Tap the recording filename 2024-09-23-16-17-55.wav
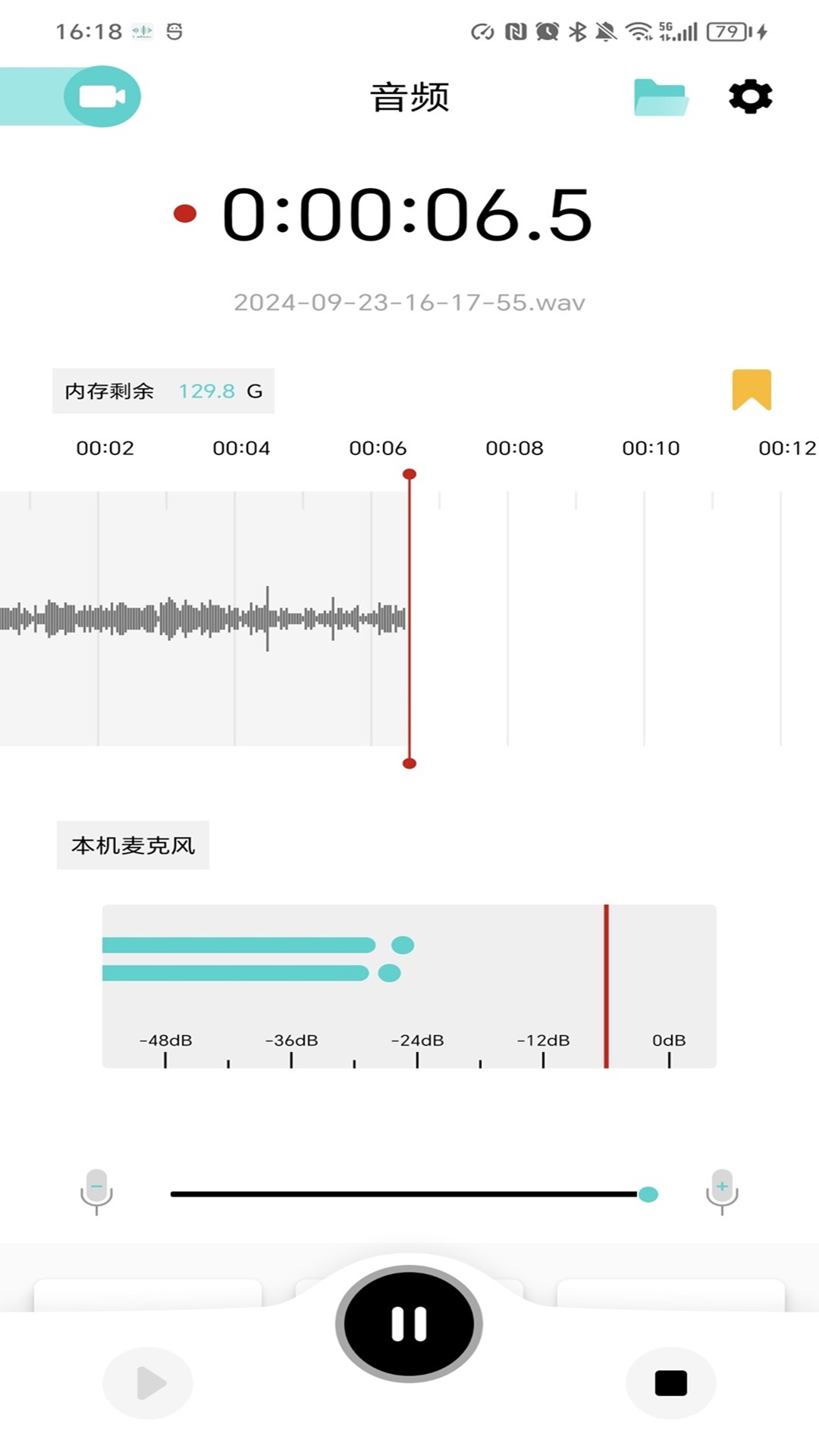Viewport: 819px width, 1456px height. (x=409, y=303)
